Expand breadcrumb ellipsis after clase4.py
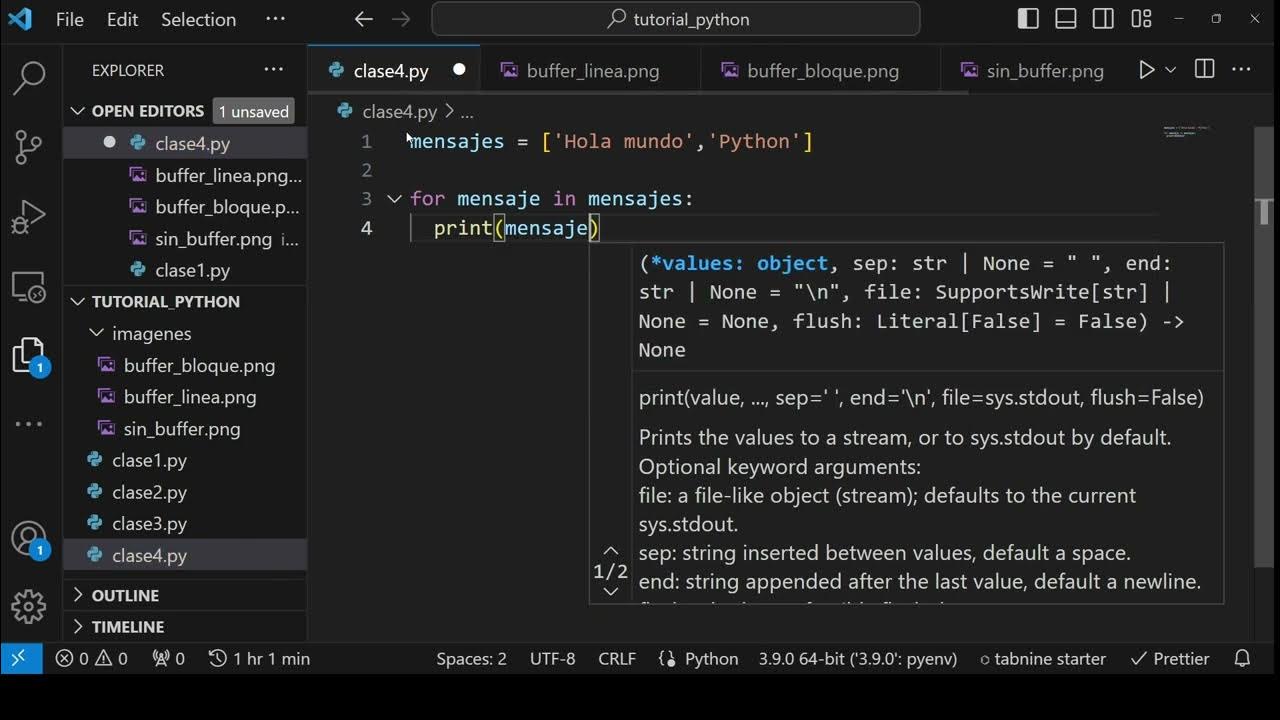This screenshot has height=720, width=1280. 467,112
